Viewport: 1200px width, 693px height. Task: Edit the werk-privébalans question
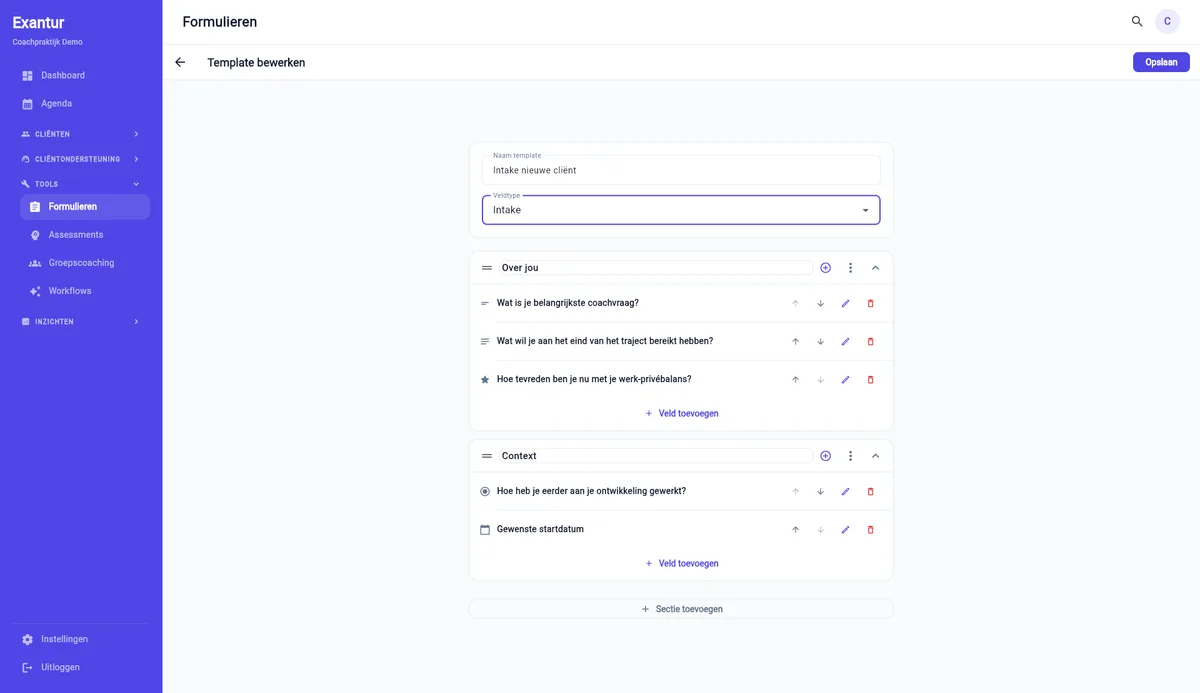click(x=845, y=380)
